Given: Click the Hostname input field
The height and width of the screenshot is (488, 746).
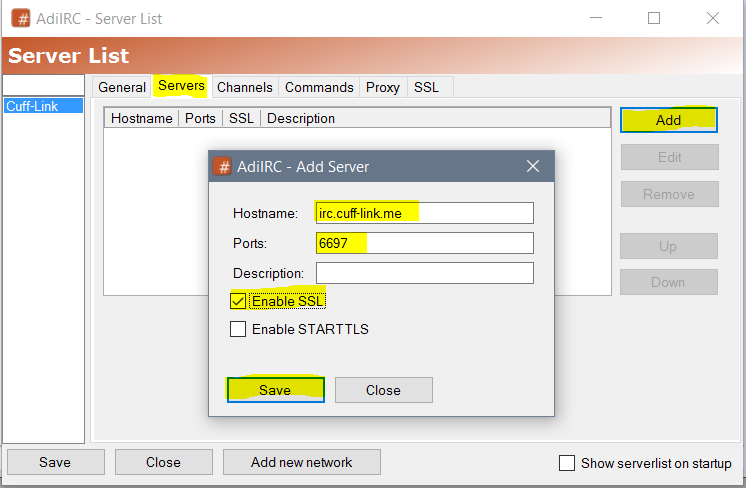Looking at the screenshot, I should tap(424, 213).
